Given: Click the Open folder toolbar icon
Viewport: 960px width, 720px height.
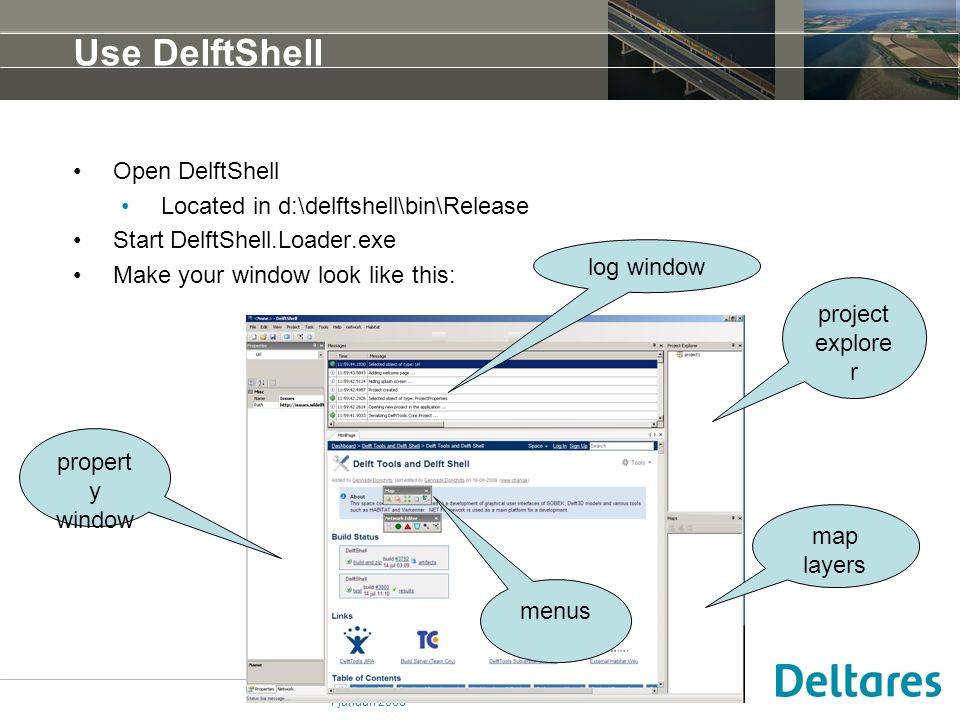Looking at the screenshot, I should [x=263, y=337].
